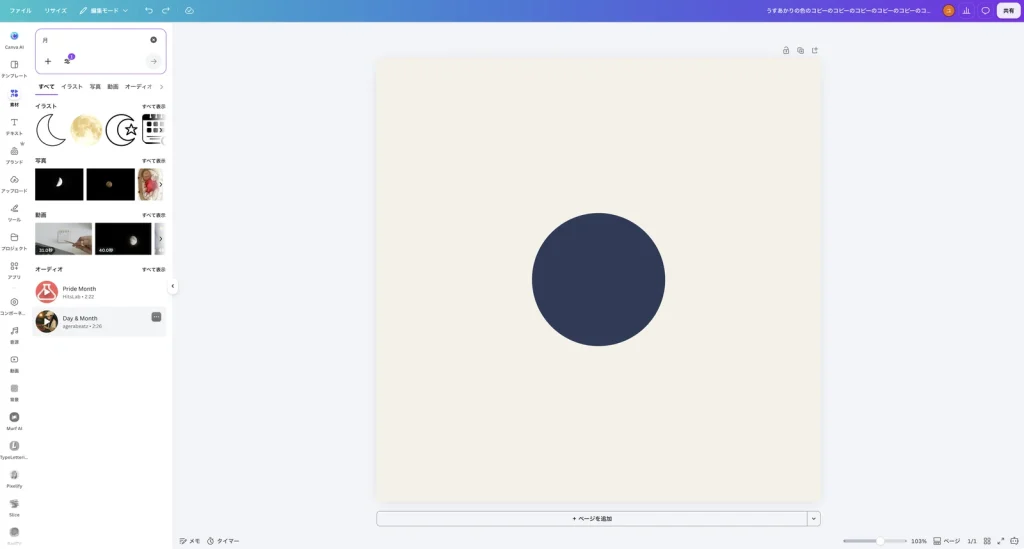The image size is (1024, 549).
Task: Undo the last action
Action: pos(149,10)
